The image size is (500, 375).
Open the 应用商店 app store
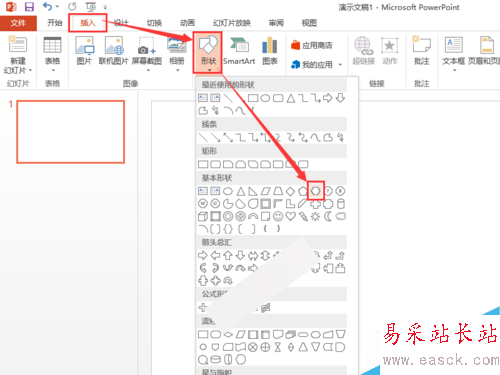[312, 45]
